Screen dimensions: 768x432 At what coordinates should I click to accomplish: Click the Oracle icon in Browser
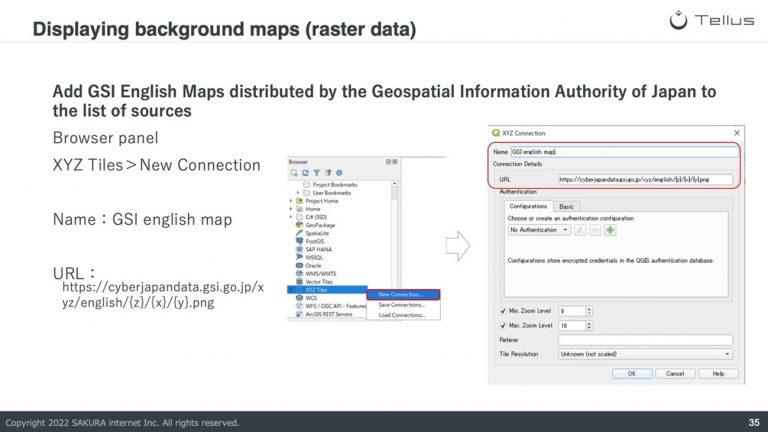click(299, 265)
